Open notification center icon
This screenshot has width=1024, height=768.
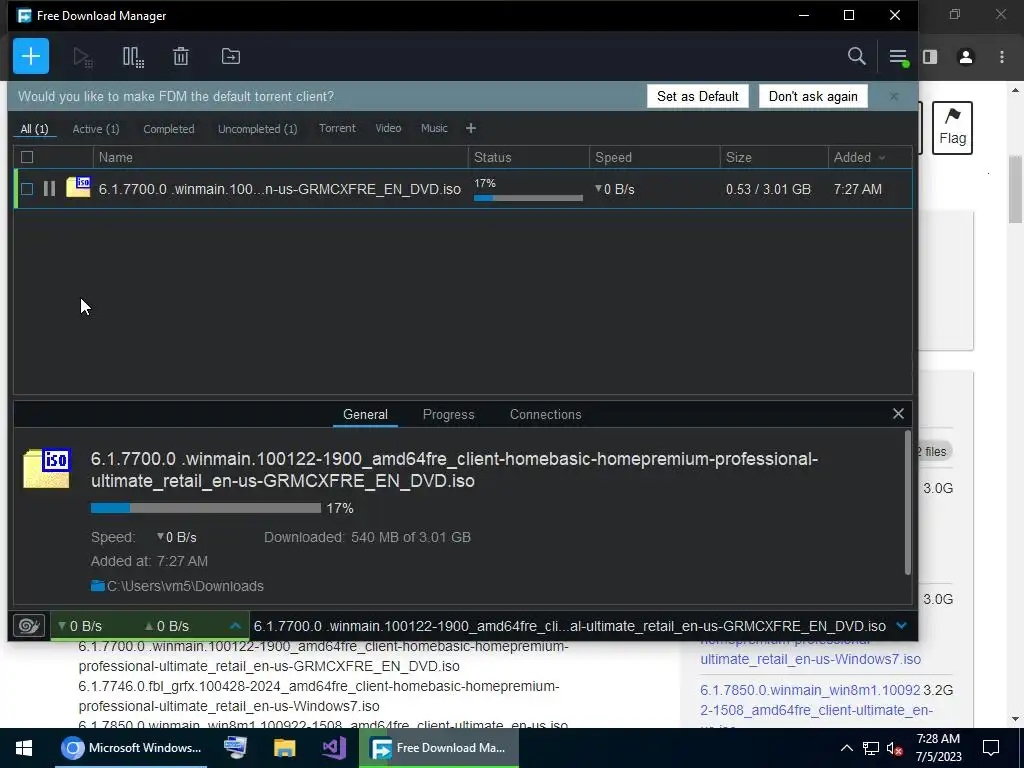tap(991, 748)
